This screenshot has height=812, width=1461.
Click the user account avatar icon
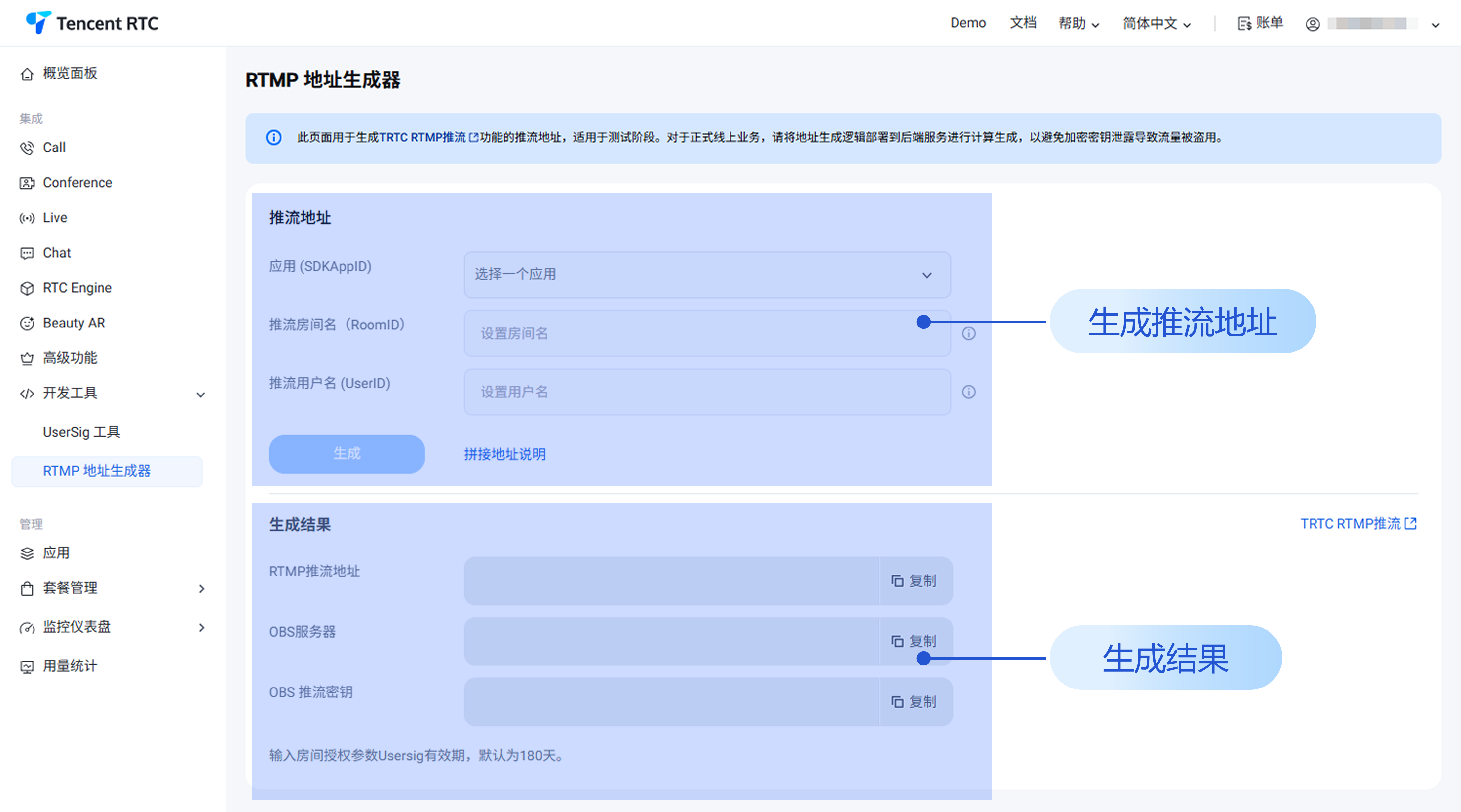pyautogui.click(x=1313, y=24)
